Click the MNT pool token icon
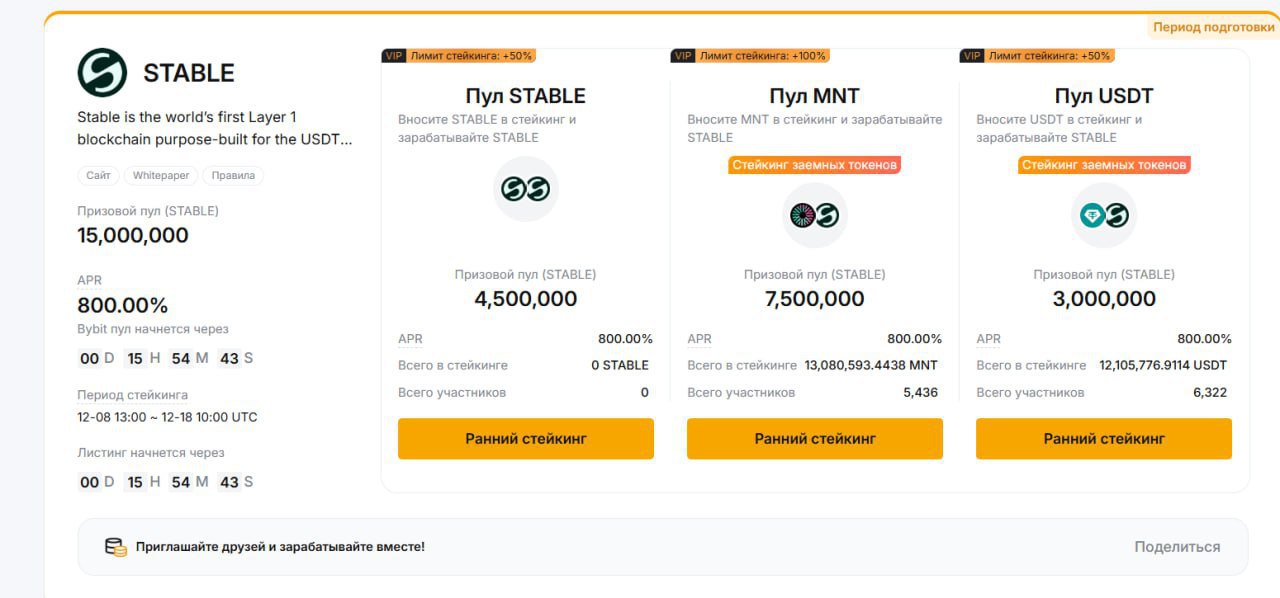 coord(813,216)
